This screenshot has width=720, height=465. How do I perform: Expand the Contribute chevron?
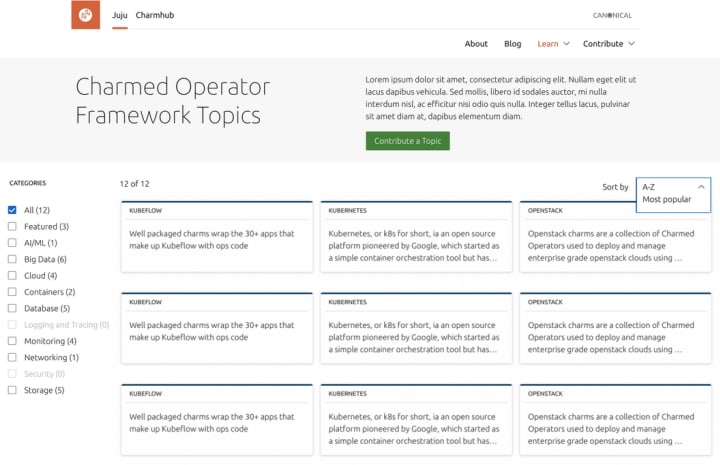tap(631, 44)
